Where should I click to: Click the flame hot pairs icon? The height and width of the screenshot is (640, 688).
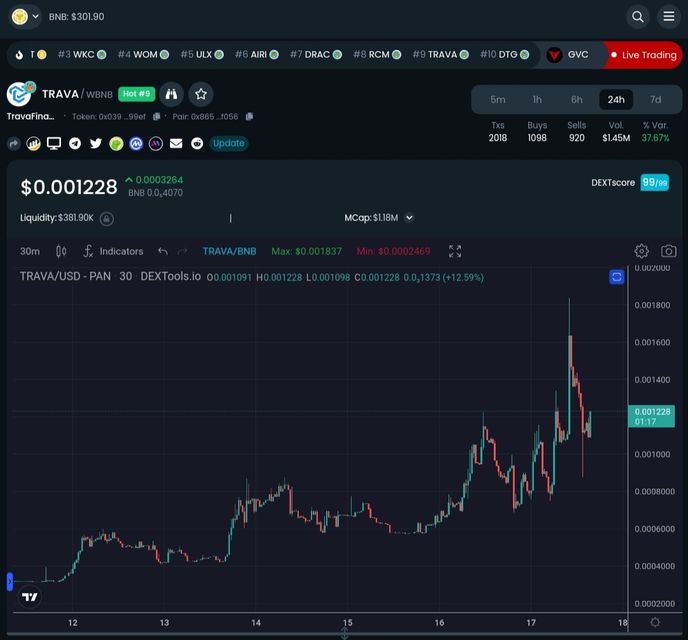pos(19,55)
